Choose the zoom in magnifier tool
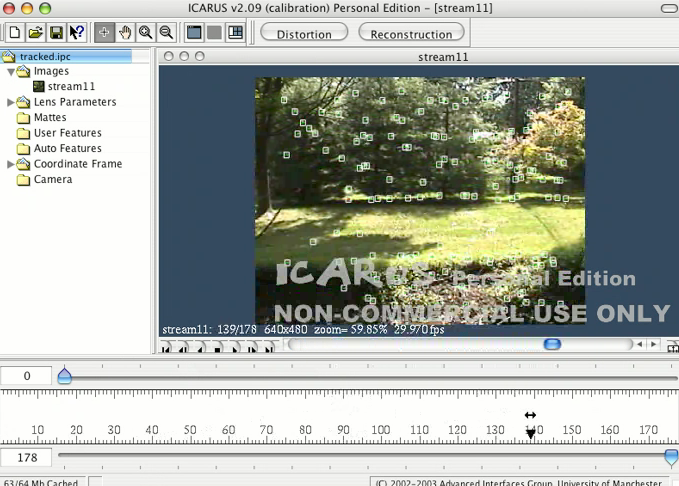This screenshot has width=679, height=486. 146,32
